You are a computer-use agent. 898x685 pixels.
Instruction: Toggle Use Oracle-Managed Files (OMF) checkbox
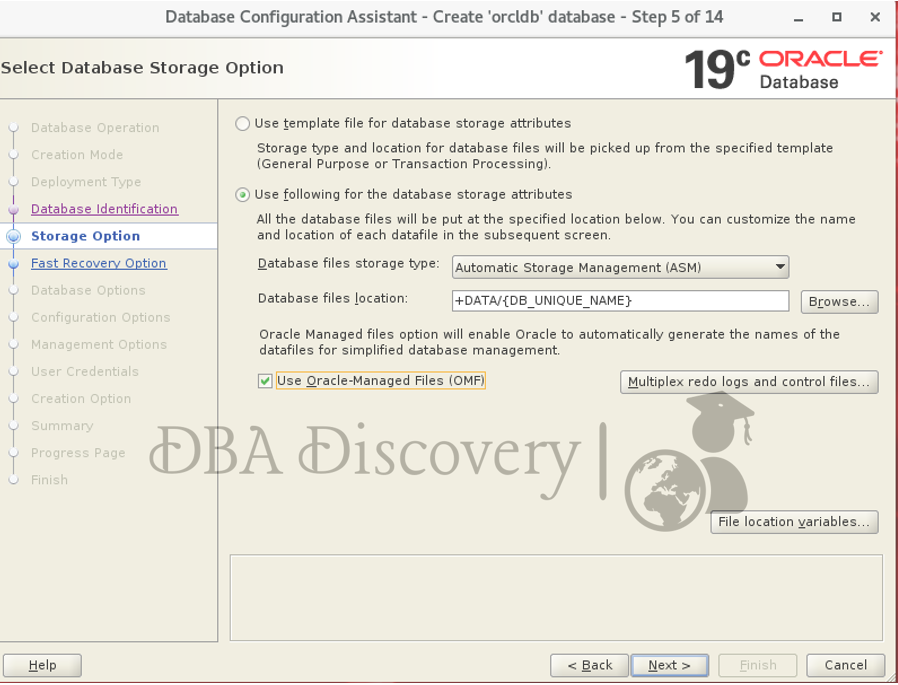click(x=265, y=381)
